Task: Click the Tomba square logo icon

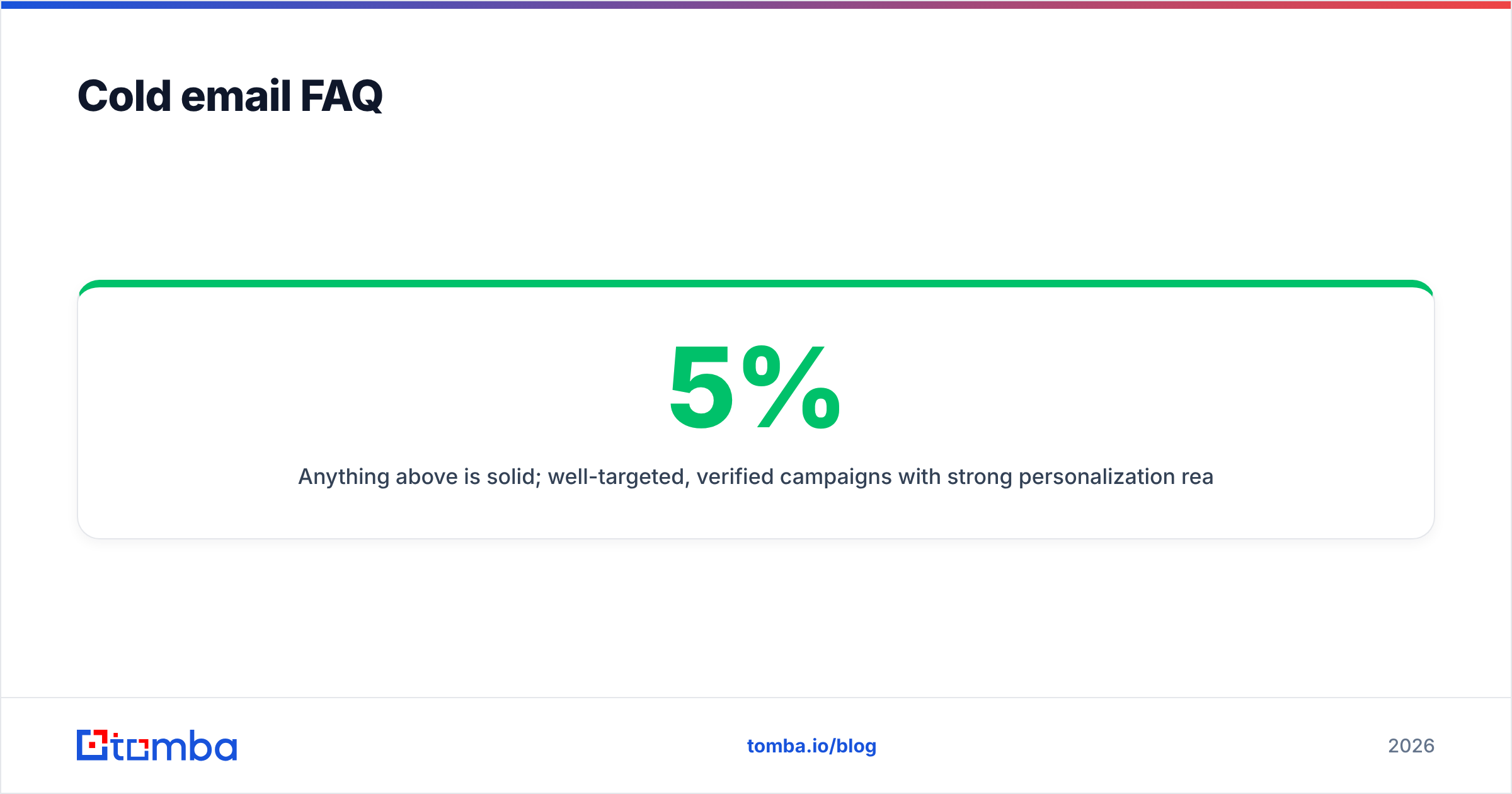Action: (92, 745)
